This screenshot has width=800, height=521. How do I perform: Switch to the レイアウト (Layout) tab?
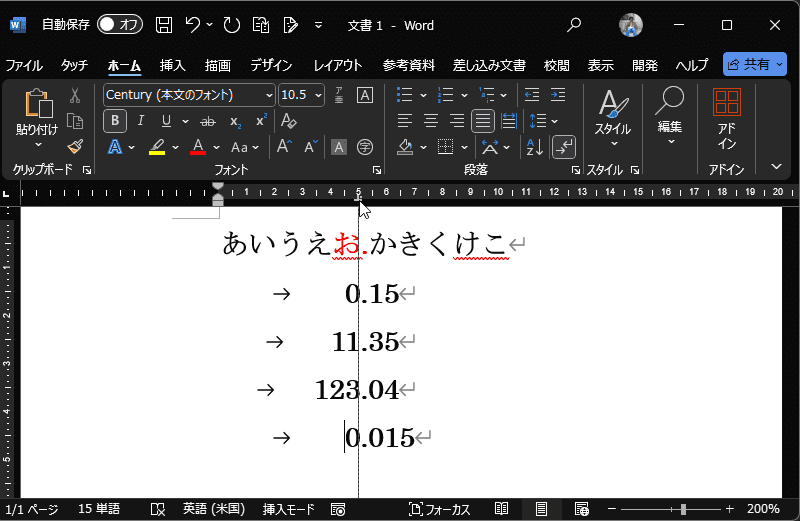coord(338,65)
